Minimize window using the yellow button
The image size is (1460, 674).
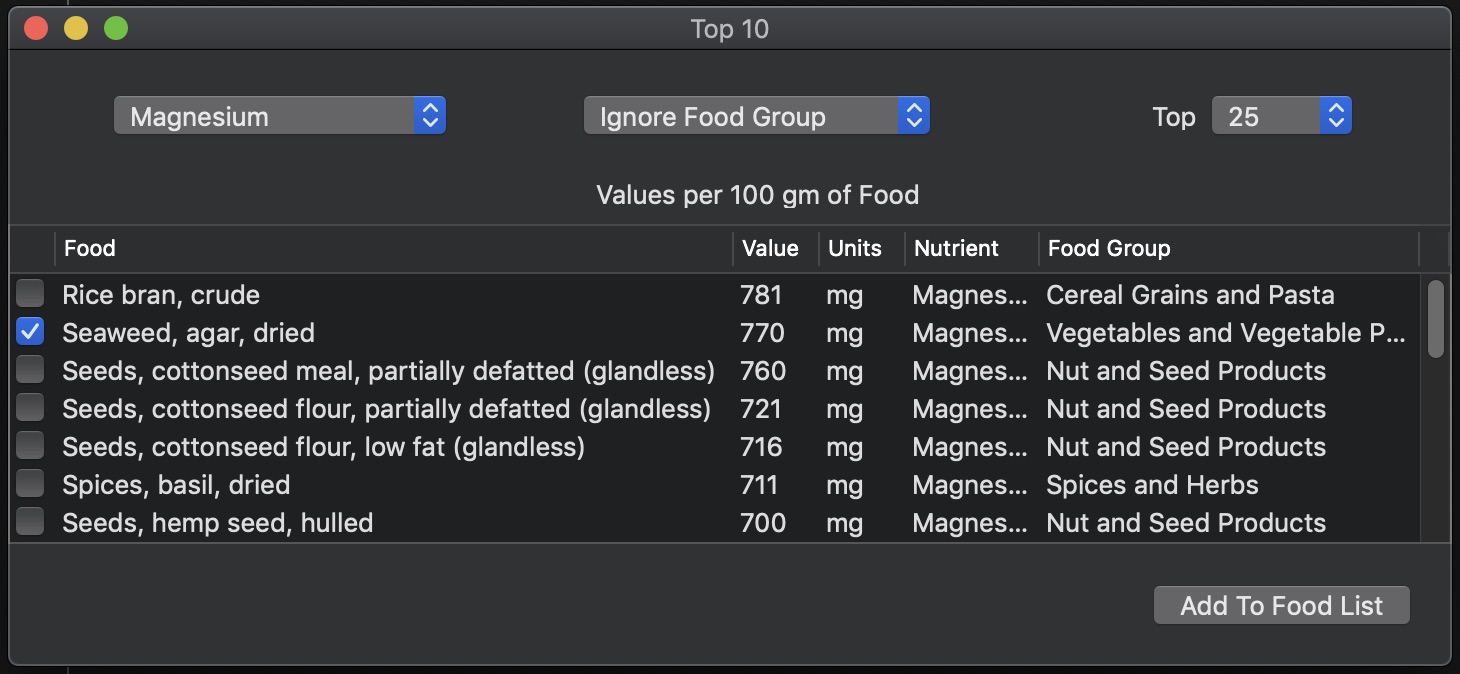[76, 28]
